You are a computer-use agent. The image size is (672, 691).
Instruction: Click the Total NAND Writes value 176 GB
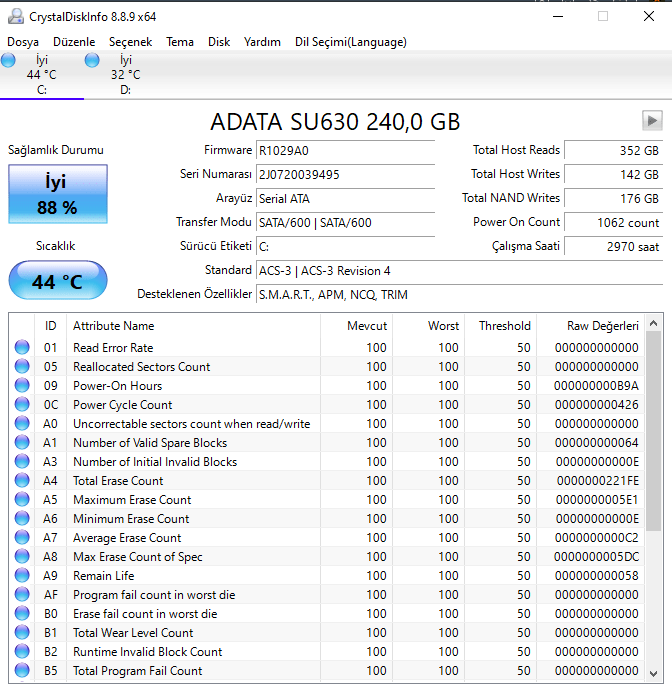tap(613, 199)
